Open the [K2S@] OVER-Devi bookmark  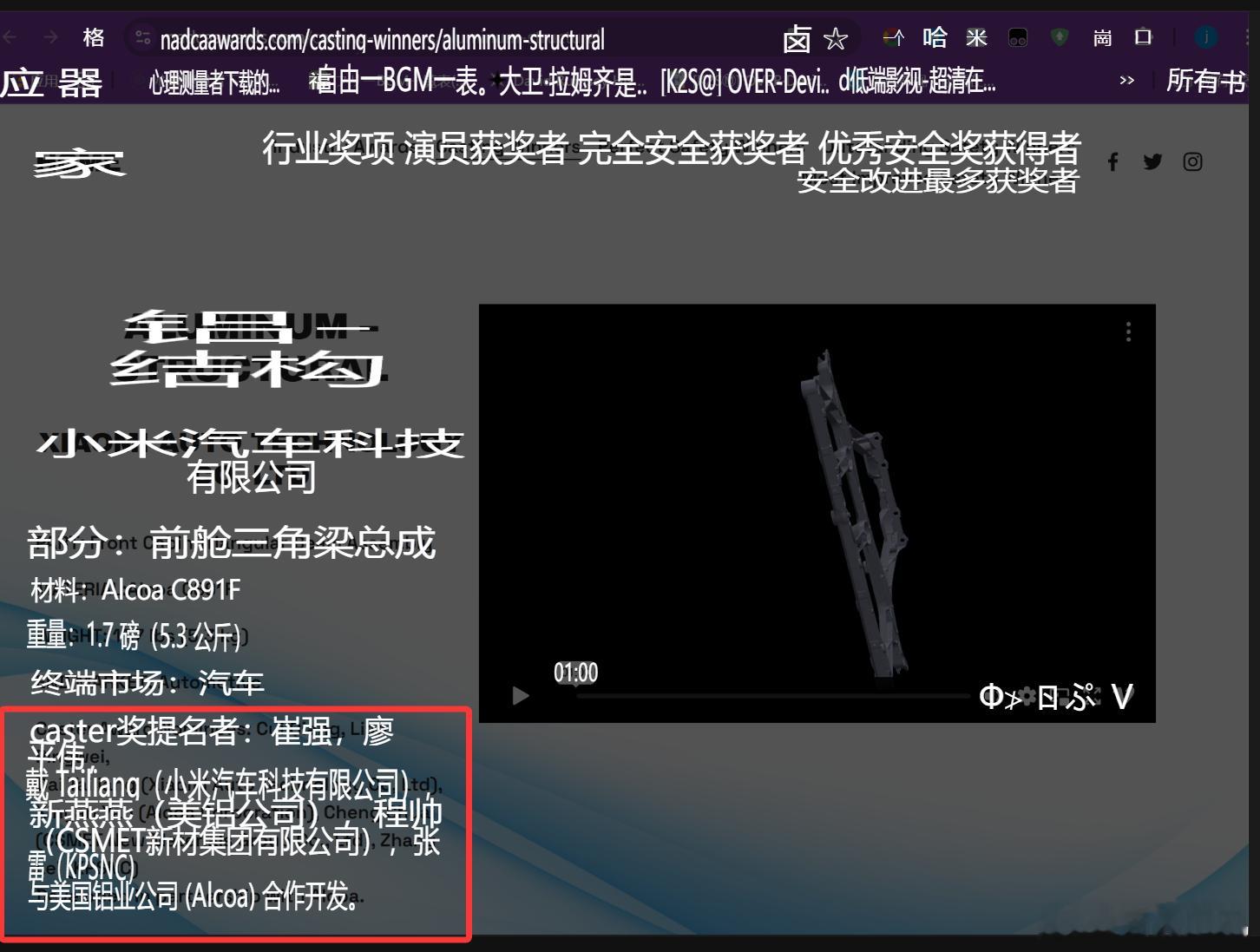tap(745, 82)
